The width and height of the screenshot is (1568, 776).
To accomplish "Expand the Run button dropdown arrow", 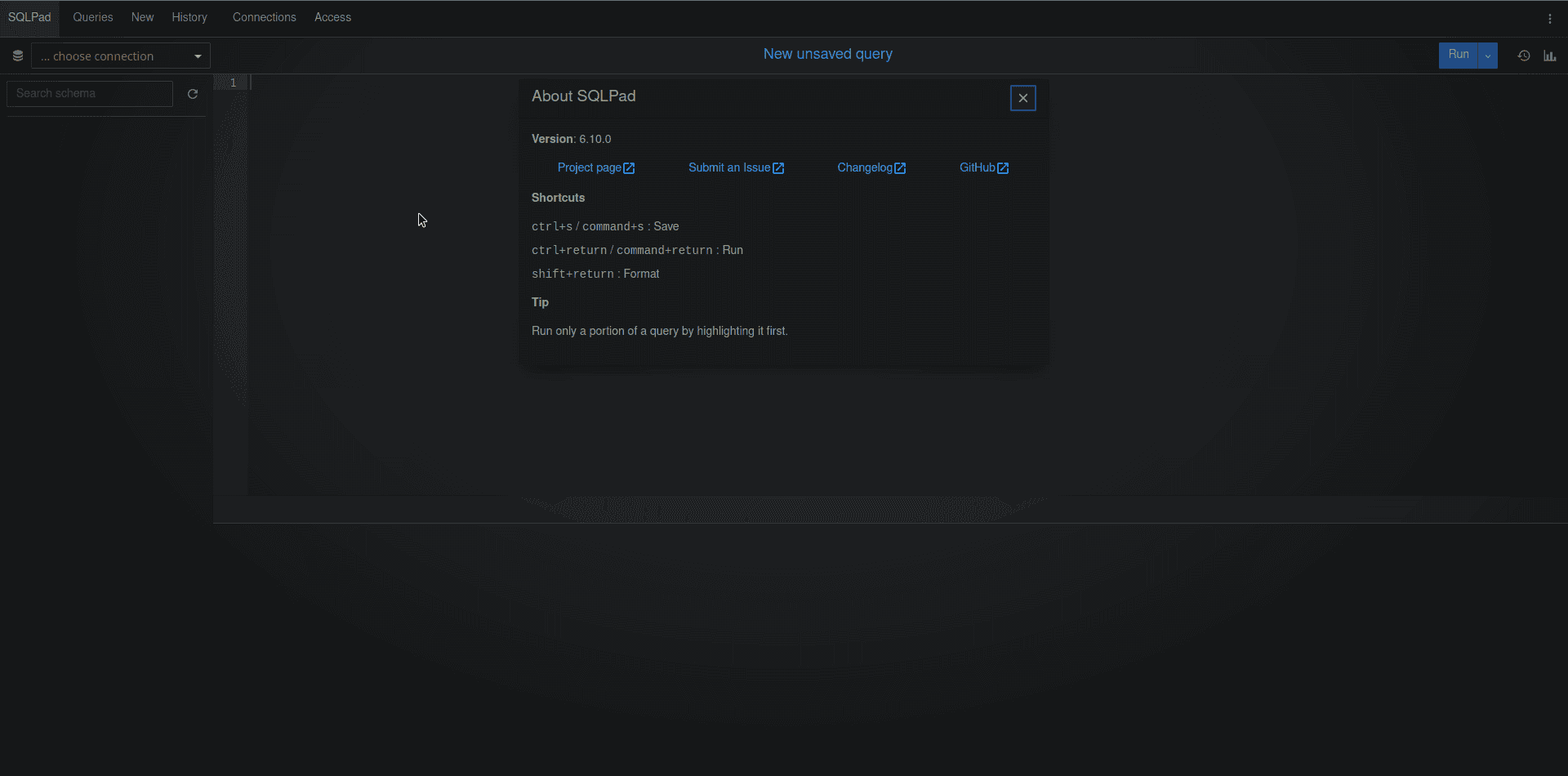I will pyautogui.click(x=1488, y=56).
